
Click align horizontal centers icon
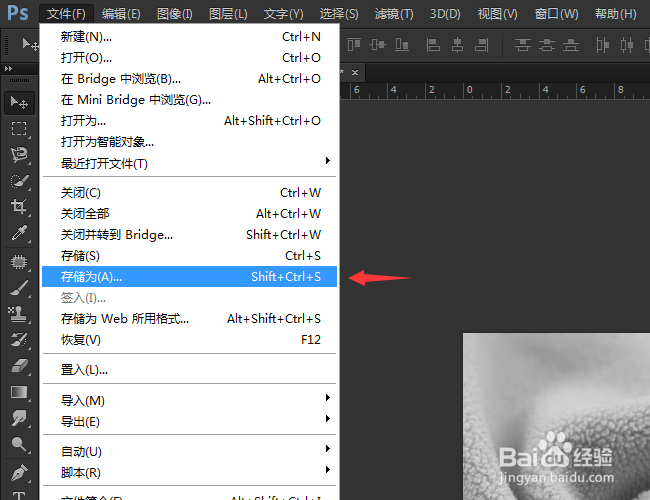click(457, 44)
